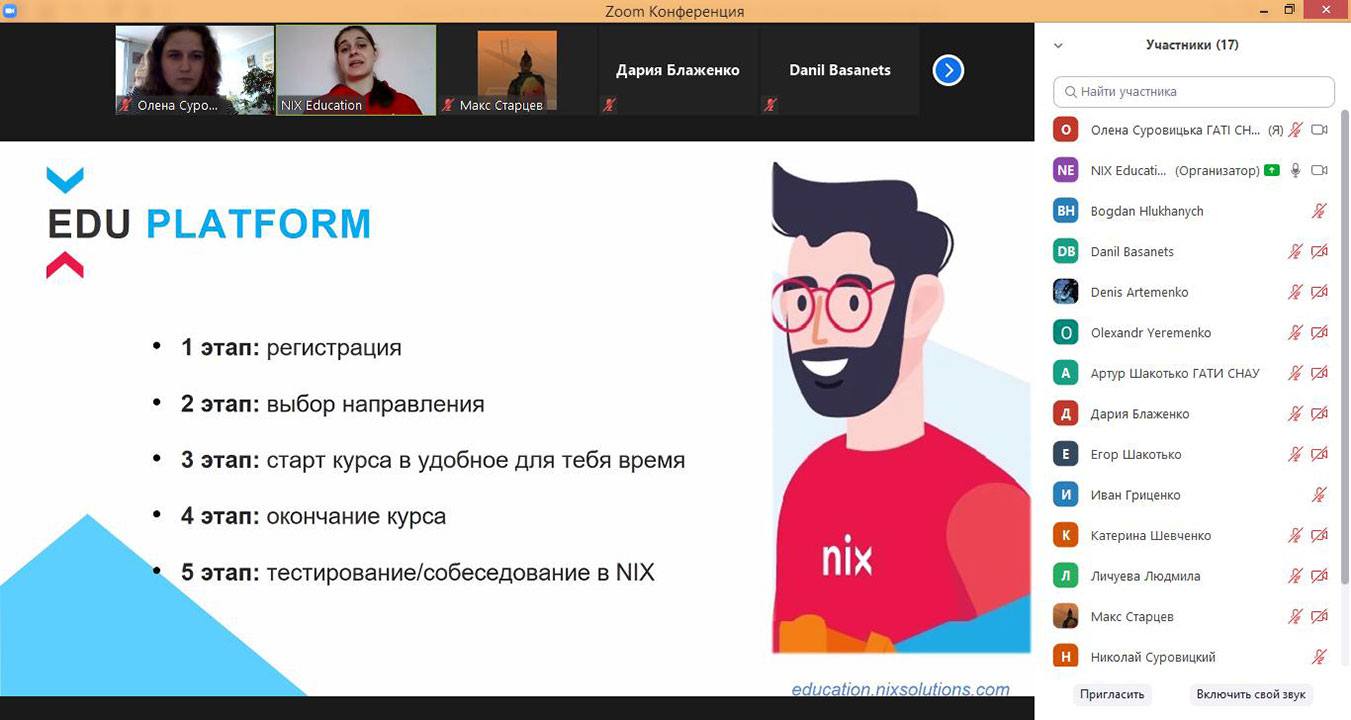Image resolution: width=1351 pixels, height=720 pixels.
Task: Click the disabled camera icon for Личуева Людмила
Action: [1319, 576]
